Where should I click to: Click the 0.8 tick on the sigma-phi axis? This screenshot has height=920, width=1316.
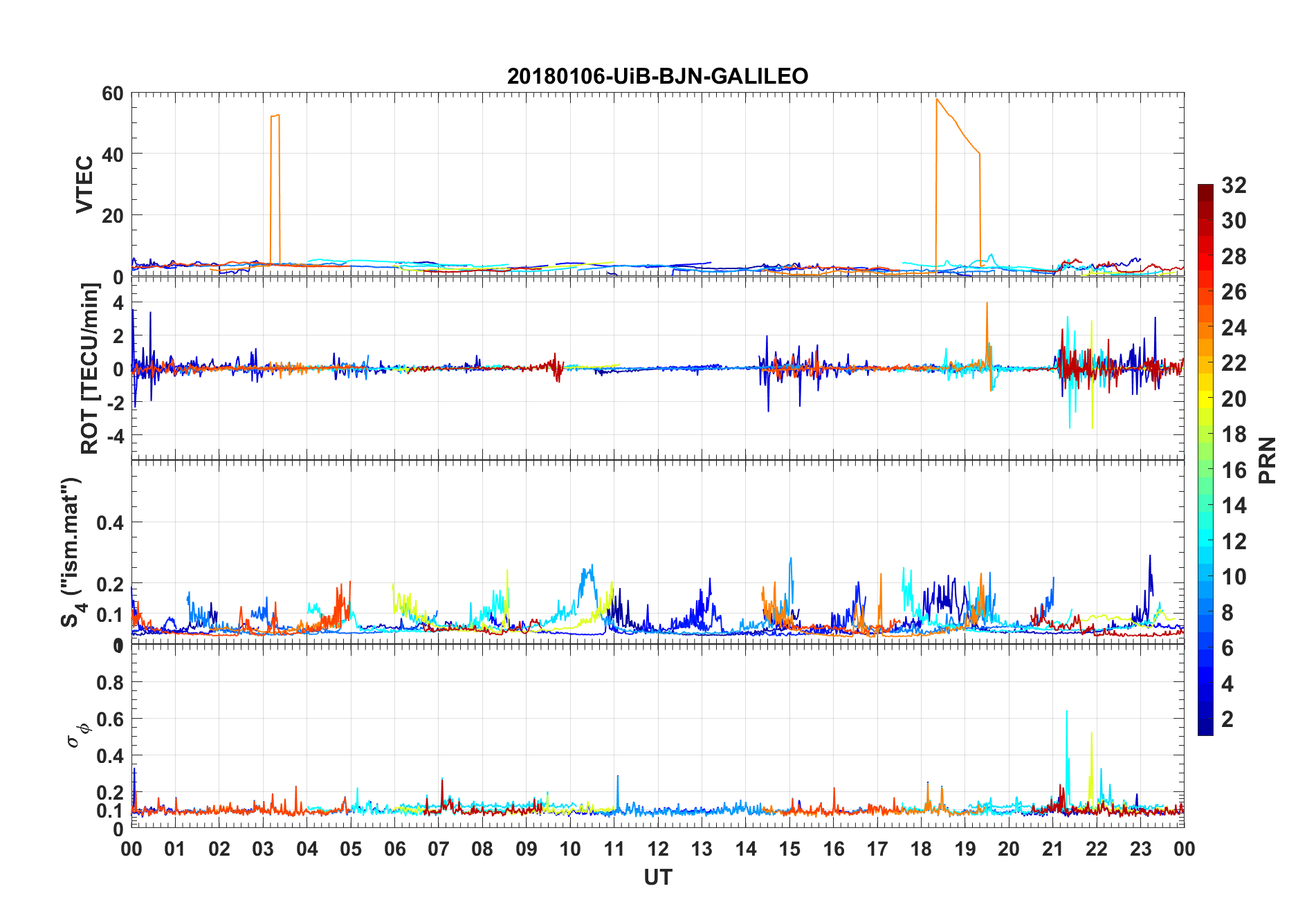point(110,683)
